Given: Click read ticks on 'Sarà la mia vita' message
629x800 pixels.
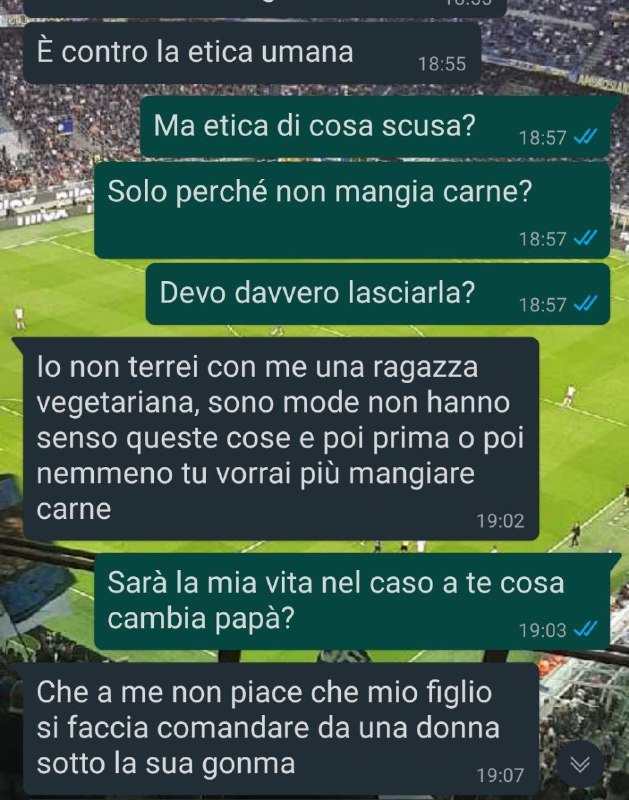Looking at the screenshot, I should point(585,629).
